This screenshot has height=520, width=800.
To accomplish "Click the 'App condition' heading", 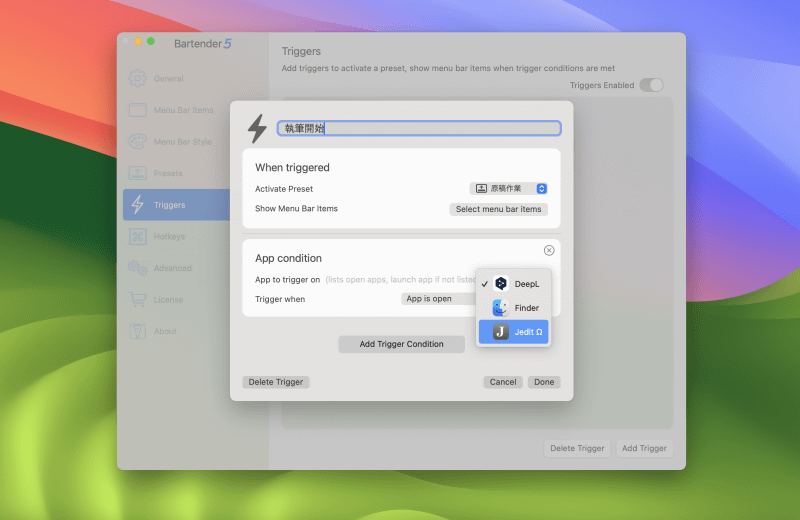I will pos(288,258).
